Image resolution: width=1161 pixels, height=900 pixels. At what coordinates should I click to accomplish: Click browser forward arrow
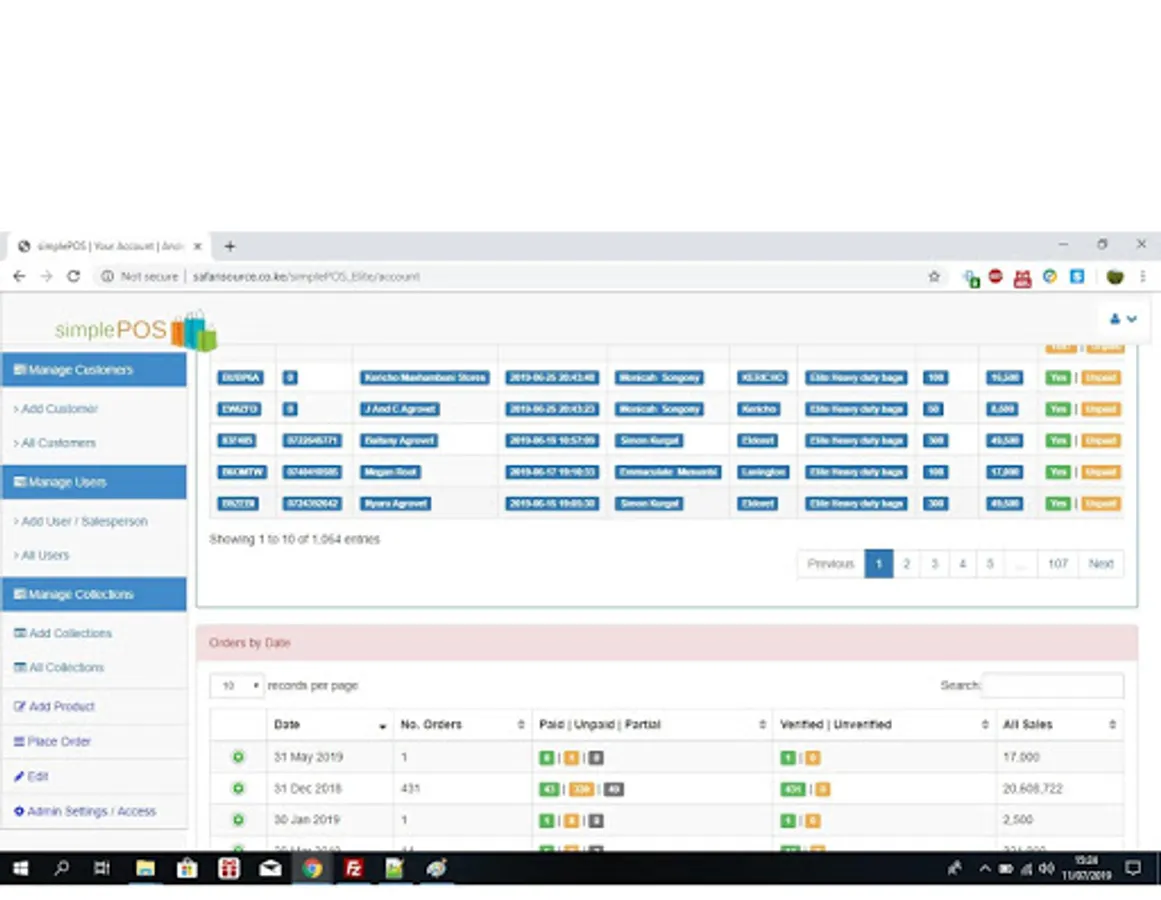[x=46, y=276]
